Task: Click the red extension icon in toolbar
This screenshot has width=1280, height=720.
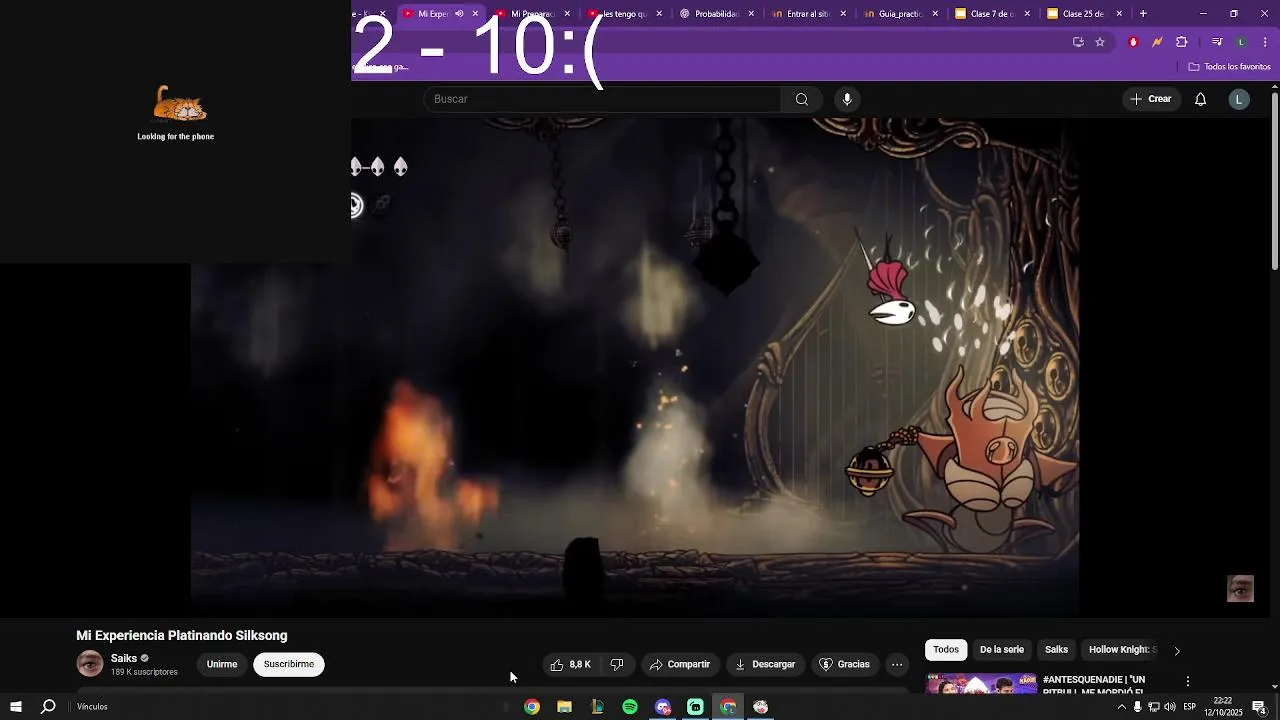Action: coord(1133,42)
